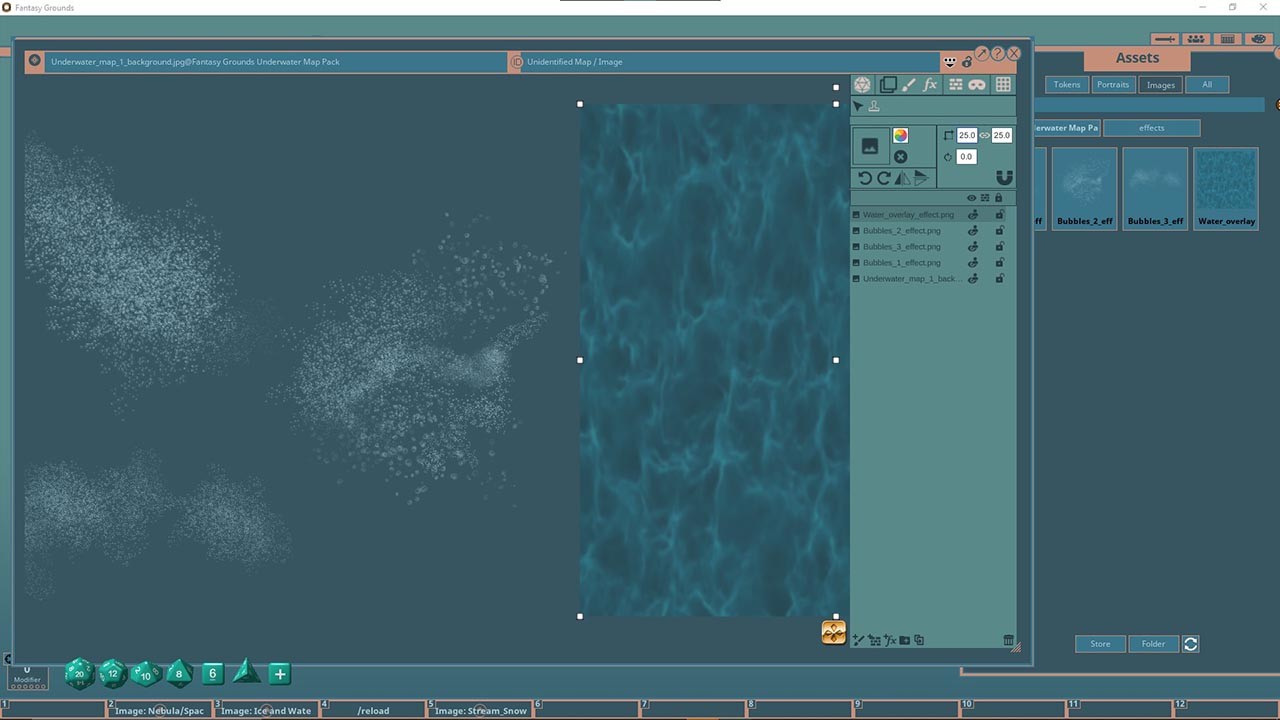Open the fx effects tool
Viewport: 1280px width, 720px height.
[x=930, y=84]
